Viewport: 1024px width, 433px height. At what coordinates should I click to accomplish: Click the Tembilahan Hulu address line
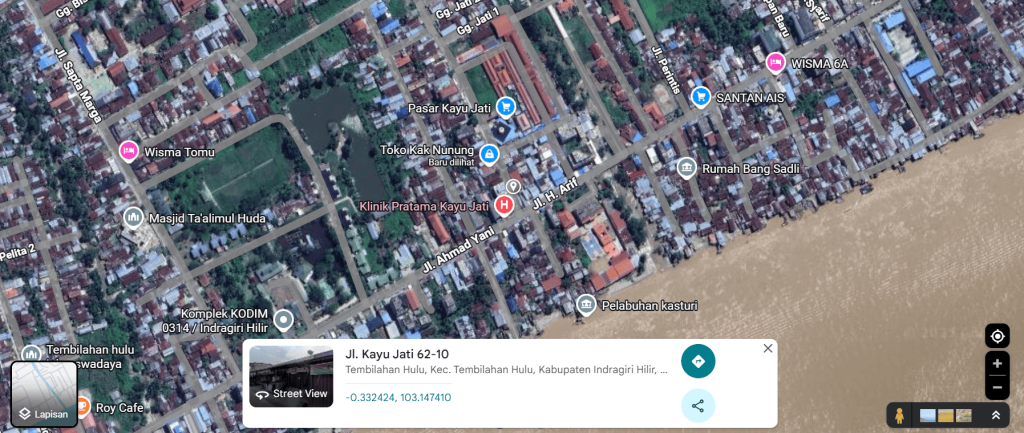(x=507, y=370)
